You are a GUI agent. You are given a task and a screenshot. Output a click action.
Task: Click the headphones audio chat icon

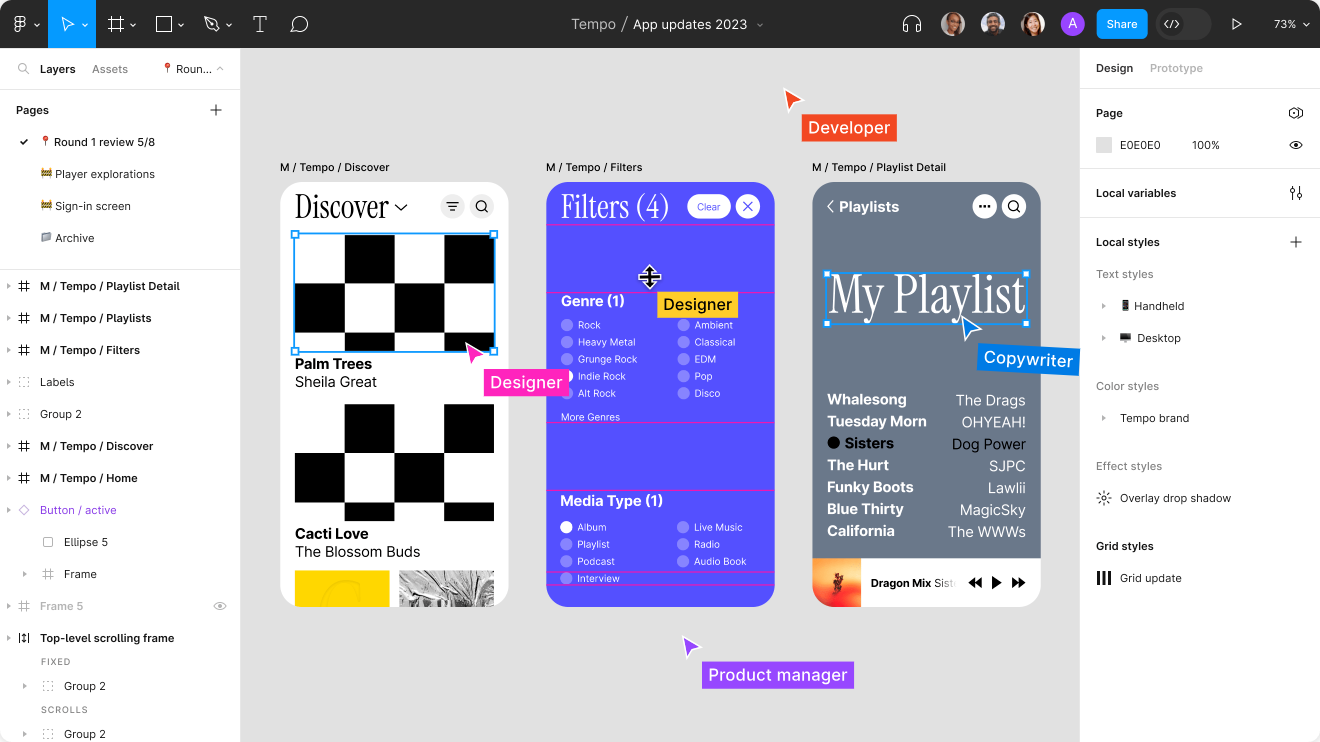pyautogui.click(x=911, y=24)
